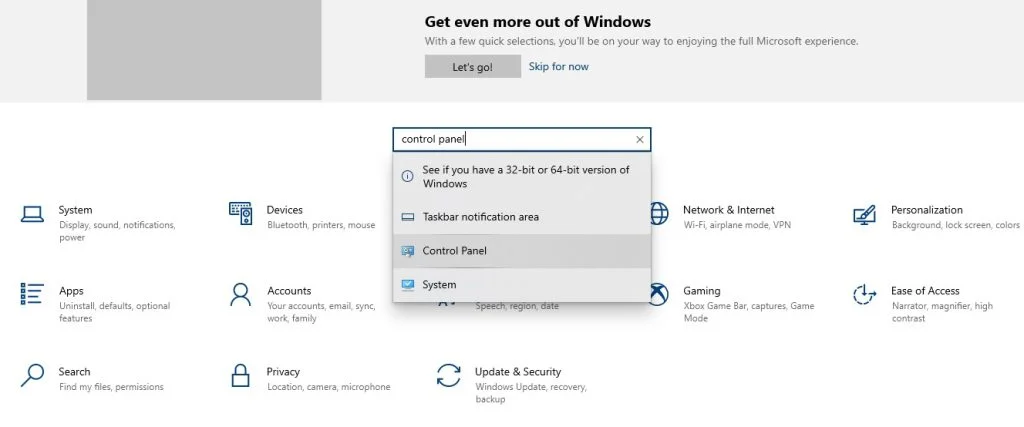
Task: Open the 'Network & Internet' category label
Action: pos(729,210)
